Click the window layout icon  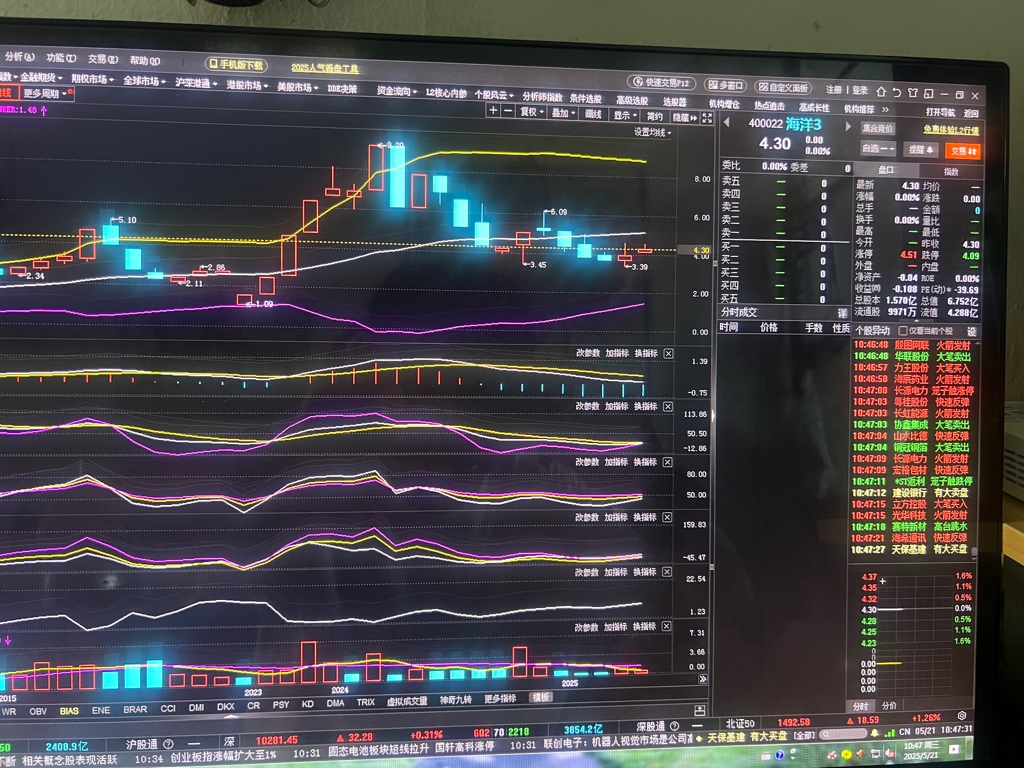[928, 93]
